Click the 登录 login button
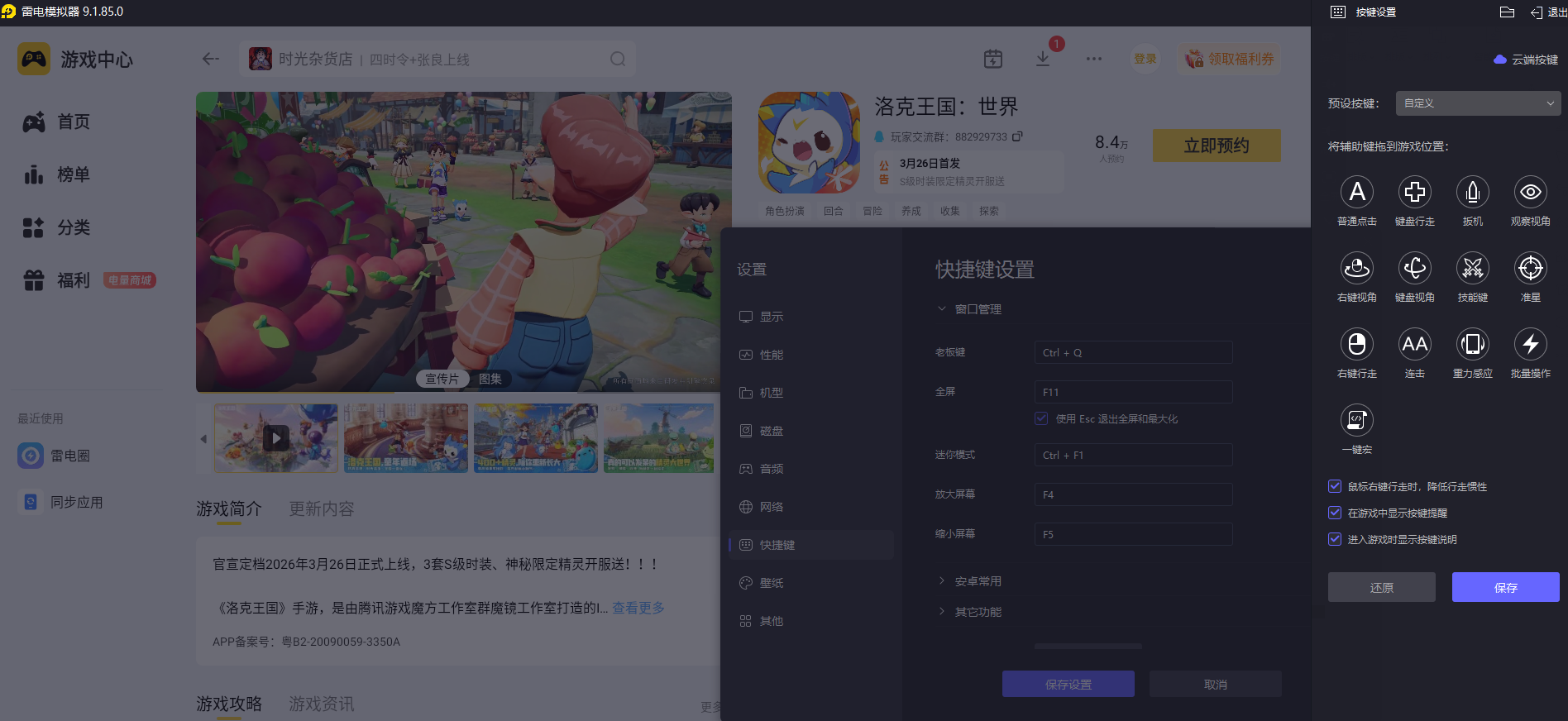Viewport: 1568px width, 721px height. coord(1145,59)
